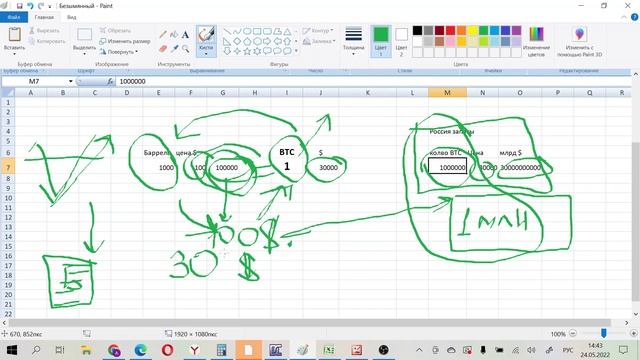640x360 pixels.
Task: Open the Кисти brushes dropdown arrow
Action: (206, 54)
